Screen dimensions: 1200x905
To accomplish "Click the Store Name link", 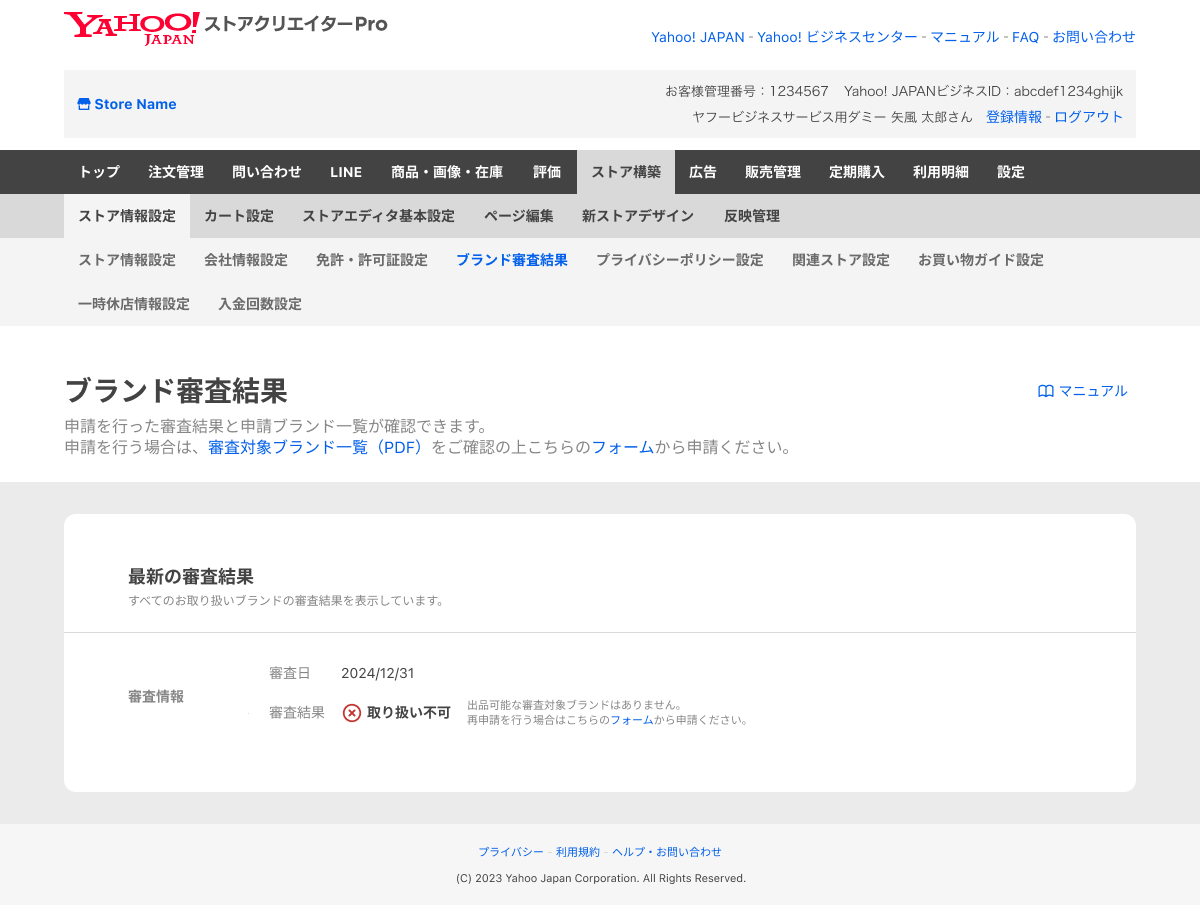I will coord(135,104).
